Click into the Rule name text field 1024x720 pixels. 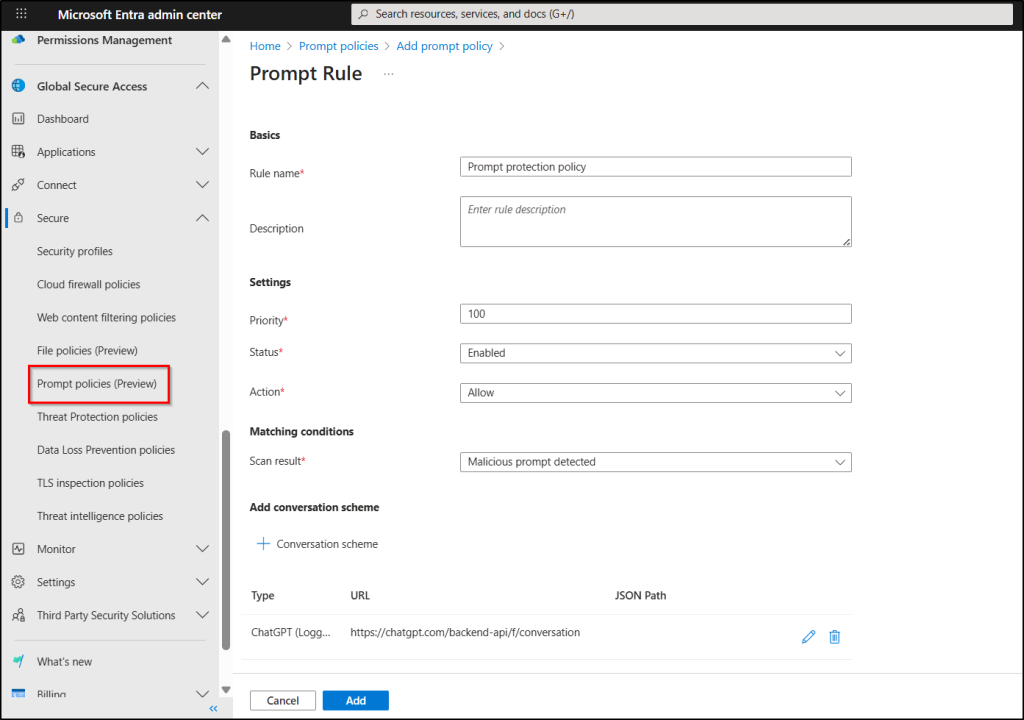coord(655,167)
